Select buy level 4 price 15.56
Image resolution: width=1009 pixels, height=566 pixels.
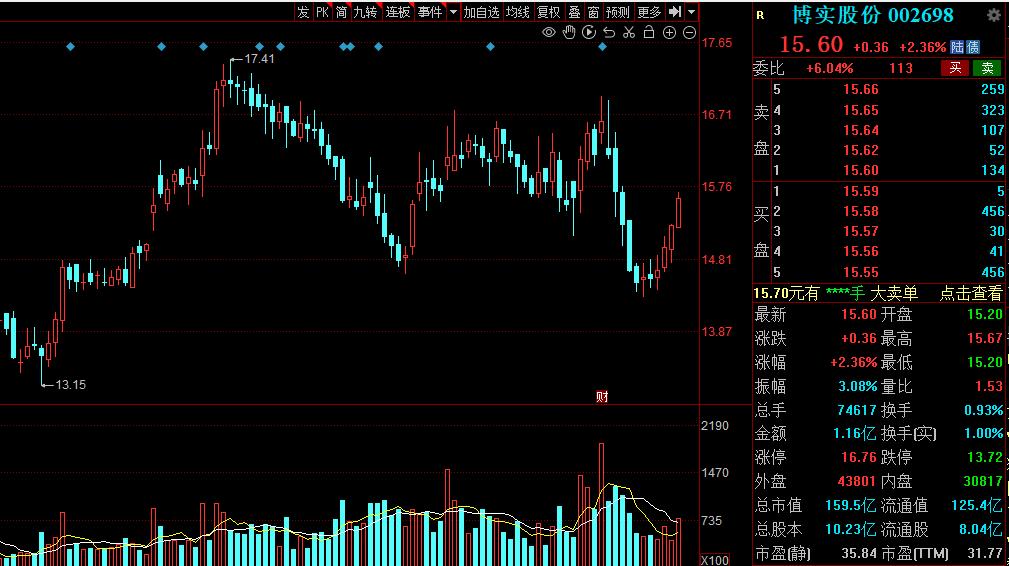pyautogui.click(x=861, y=251)
